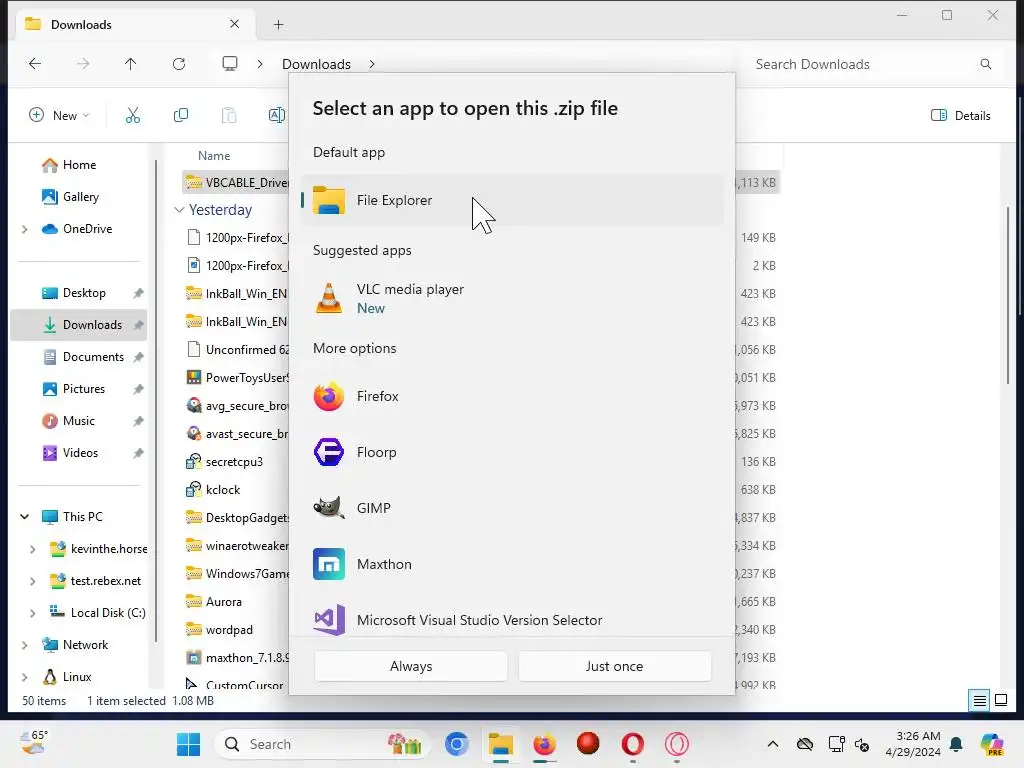Open Copilot preview in the taskbar
The height and width of the screenshot is (768, 1024).
point(992,744)
